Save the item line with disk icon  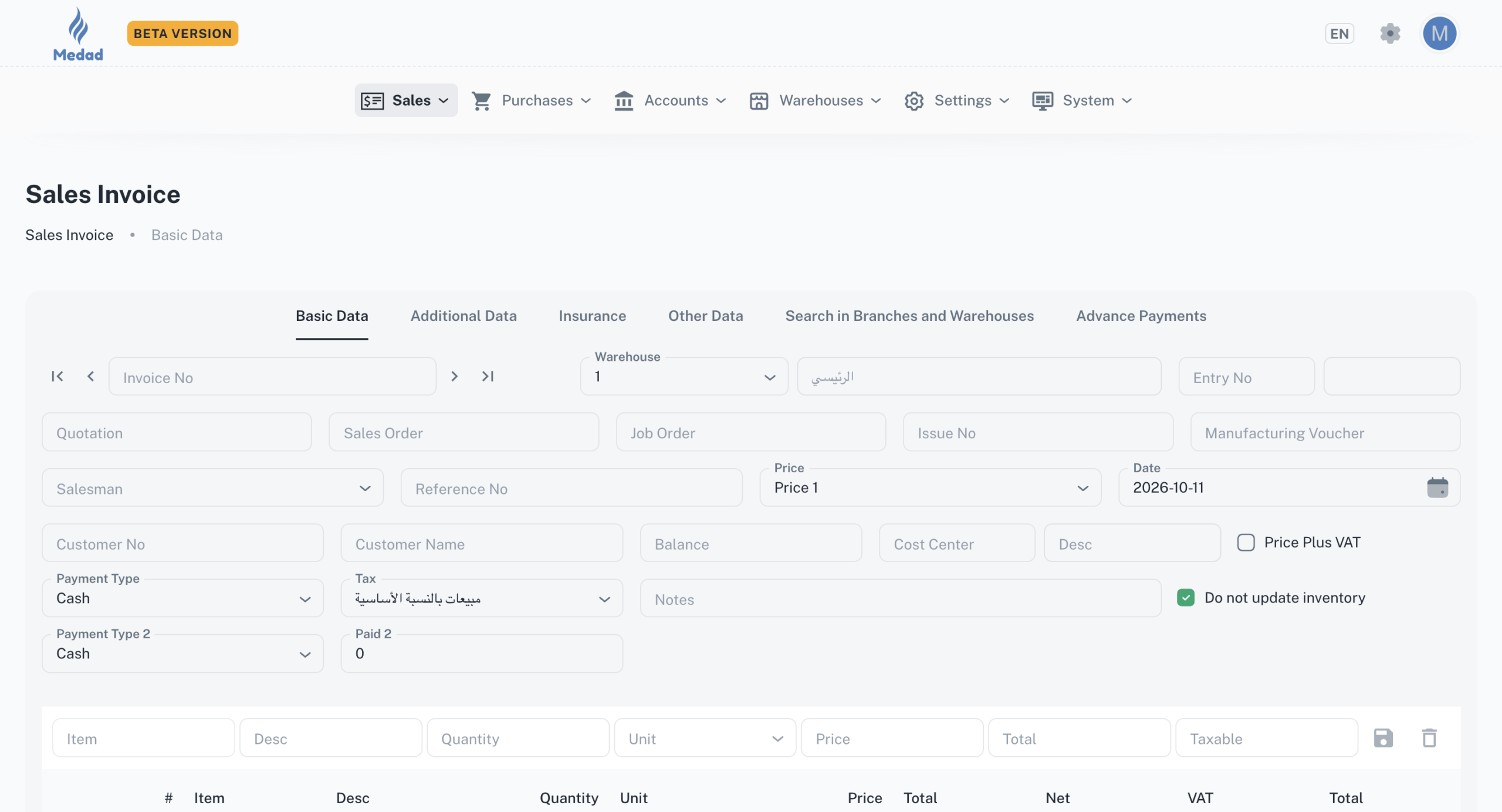(1383, 737)
